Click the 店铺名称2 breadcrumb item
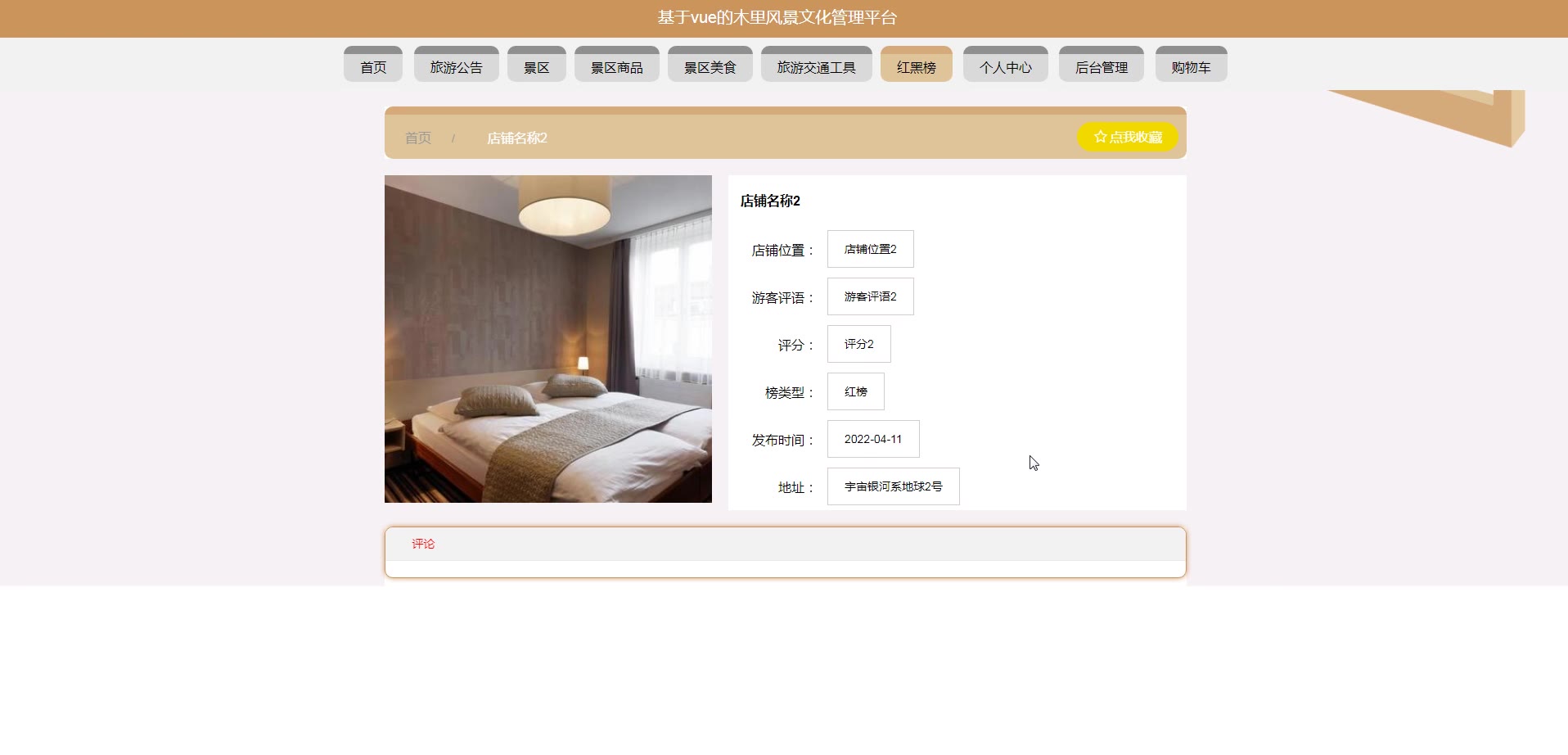The width and height of the screenshot is (1568, 755). 516,138
